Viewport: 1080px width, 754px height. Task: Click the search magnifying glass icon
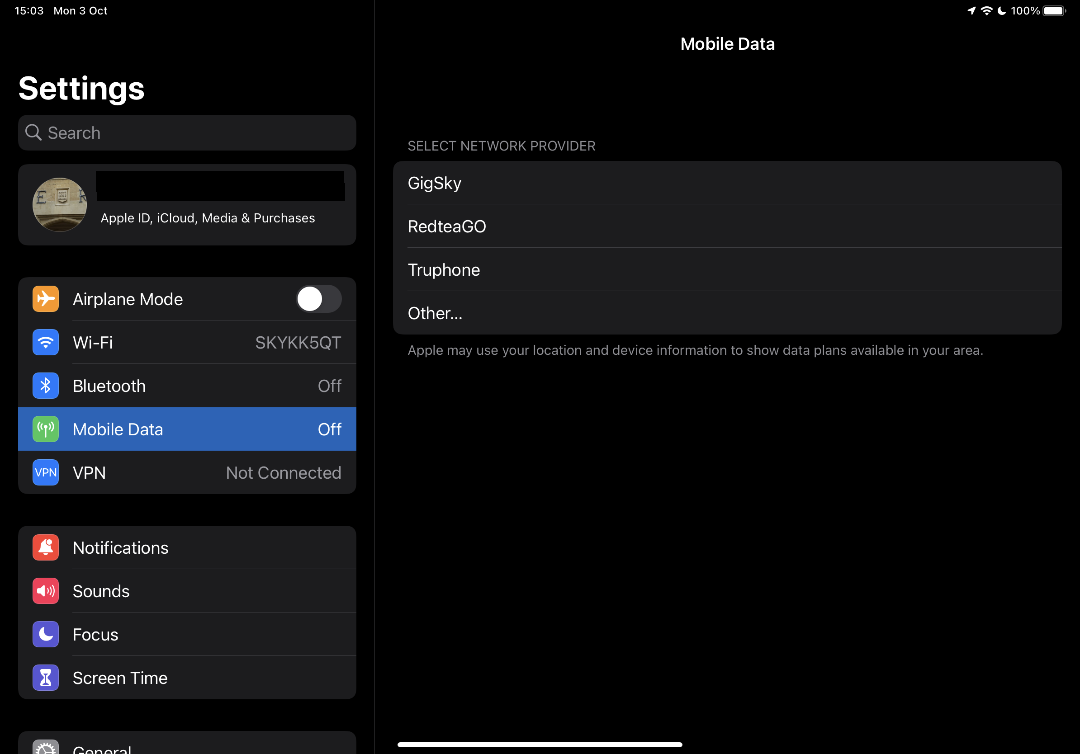33,132
